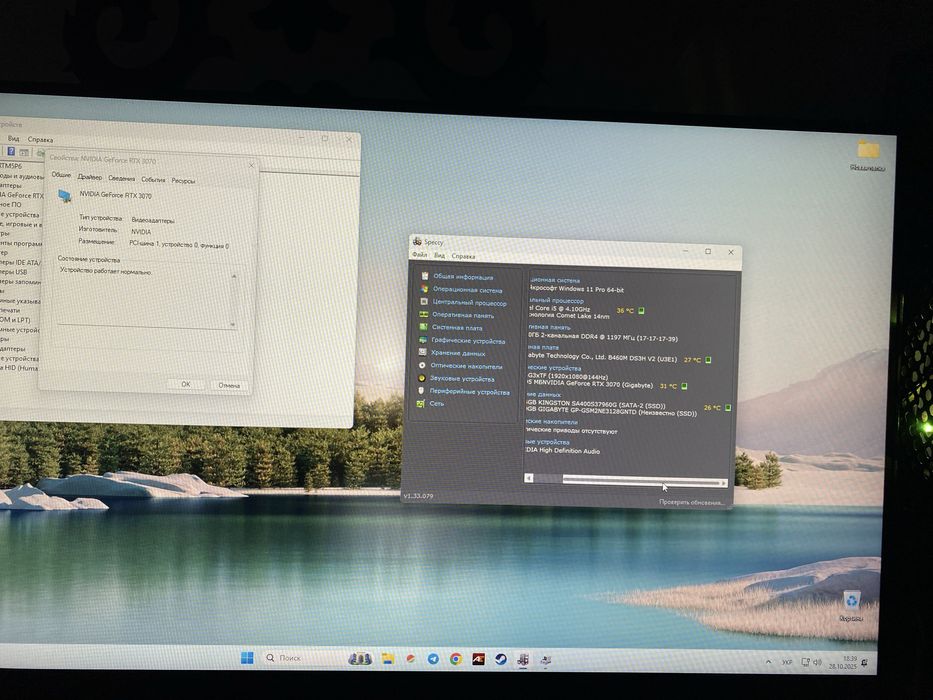Select the HID (Huma…) entry in Device Manager tree
933x700 pixels.
[18, 368]
